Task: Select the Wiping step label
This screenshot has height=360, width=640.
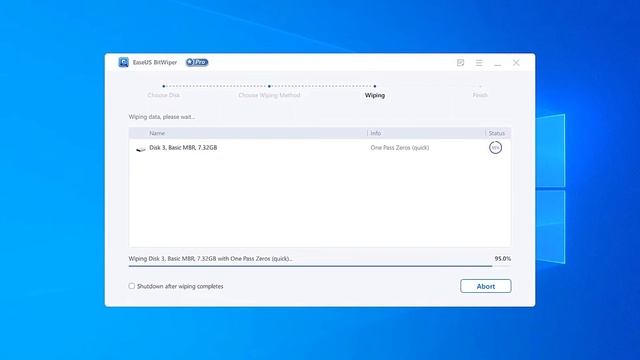Action: 375,95
